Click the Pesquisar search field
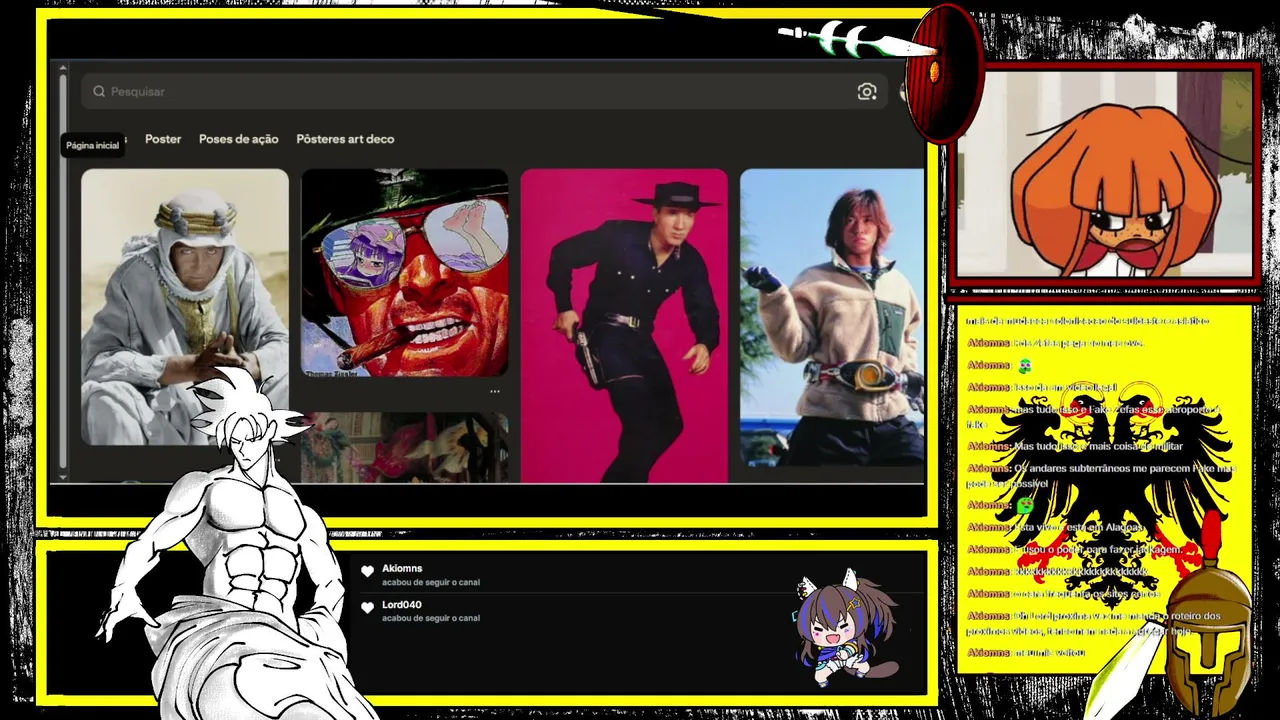1280x720 pixels. pyautogui.click(x=484, y=91)
